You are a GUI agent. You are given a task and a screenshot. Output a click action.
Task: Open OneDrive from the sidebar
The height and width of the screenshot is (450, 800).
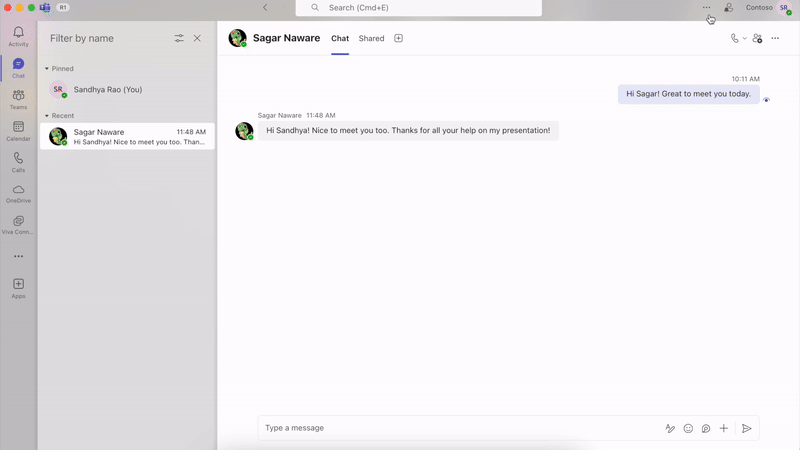(x=18, y=193)
